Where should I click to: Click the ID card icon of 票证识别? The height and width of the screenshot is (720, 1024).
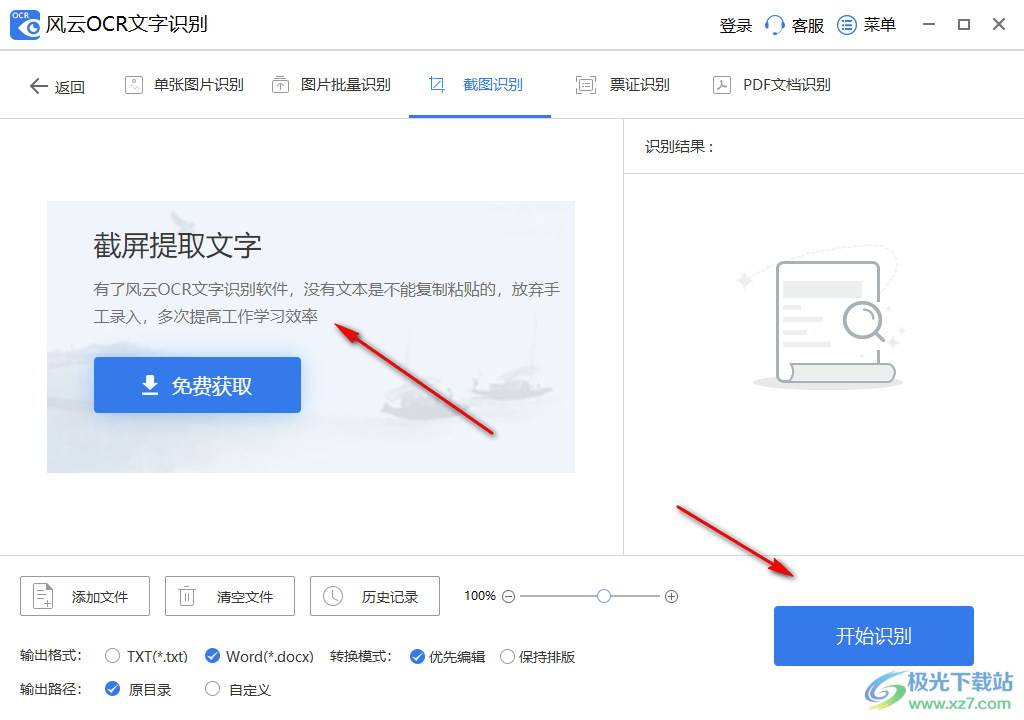(x=586, y=85)
